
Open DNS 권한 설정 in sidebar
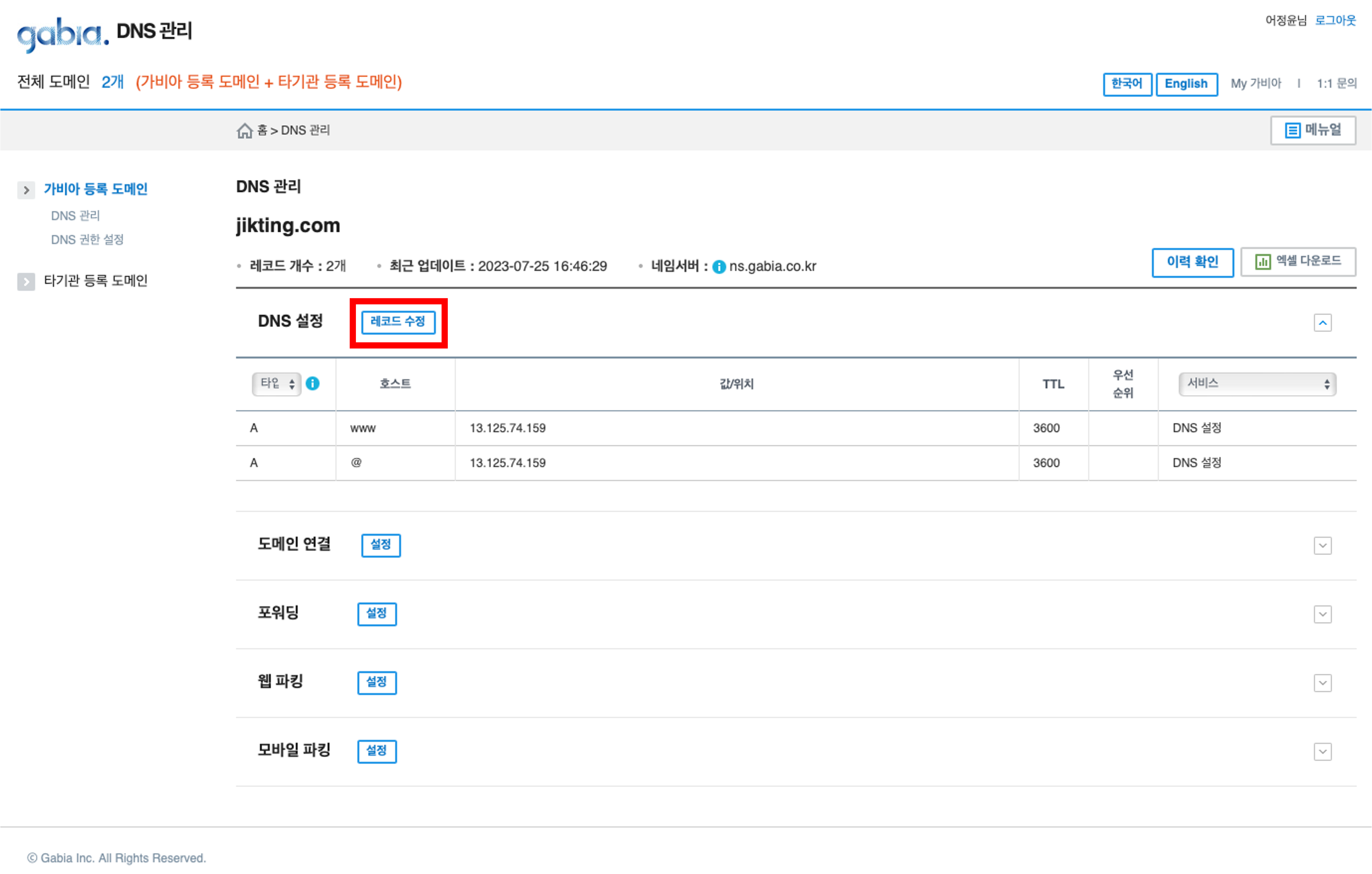coord(87,240)
